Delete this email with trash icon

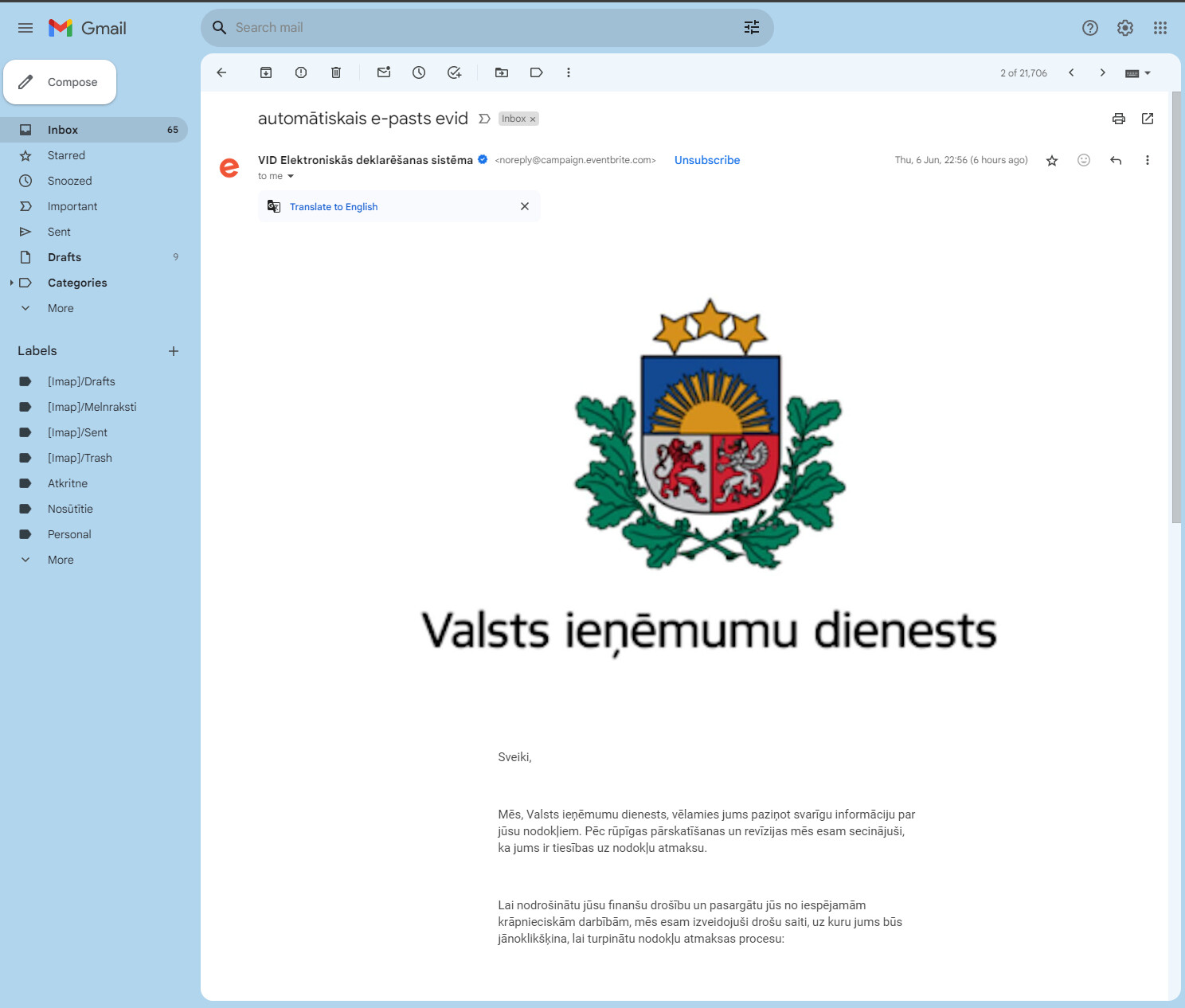click(336, 72)
